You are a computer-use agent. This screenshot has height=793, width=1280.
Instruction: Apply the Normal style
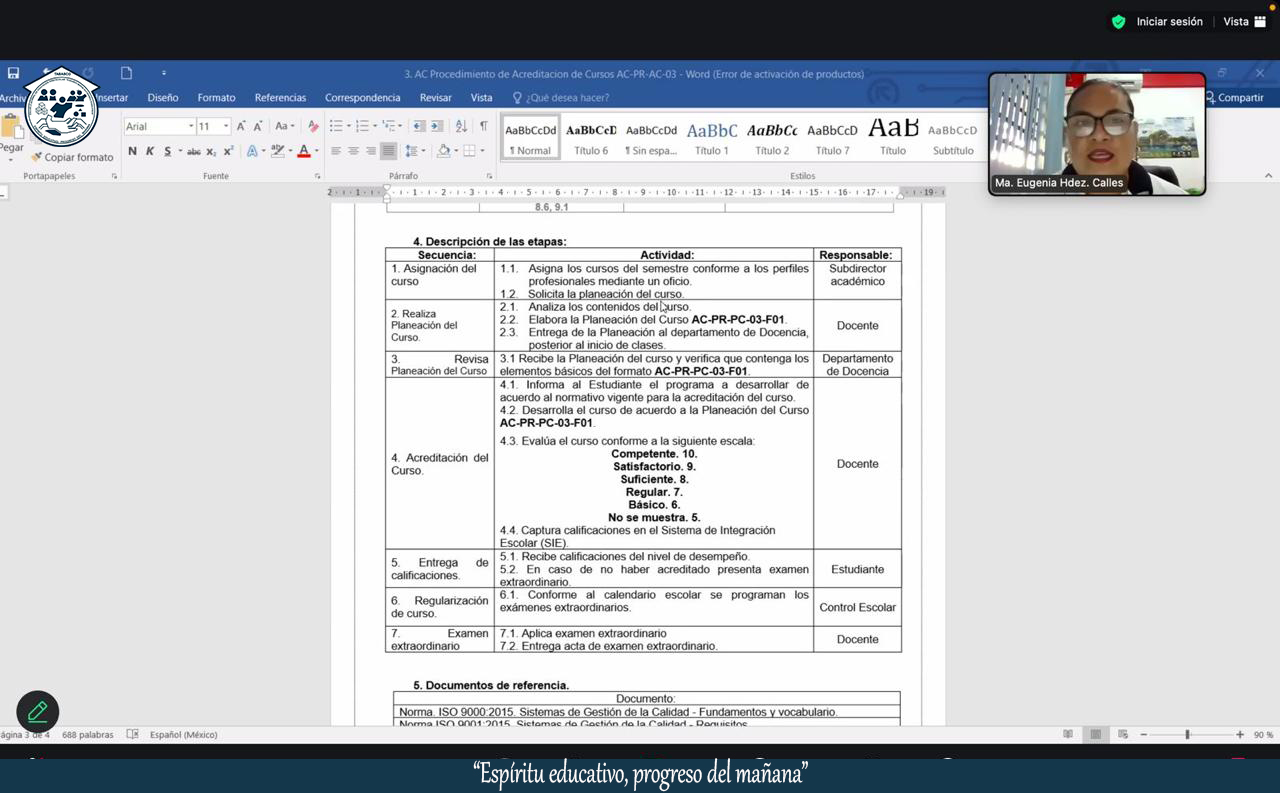(x=530, y=138)
